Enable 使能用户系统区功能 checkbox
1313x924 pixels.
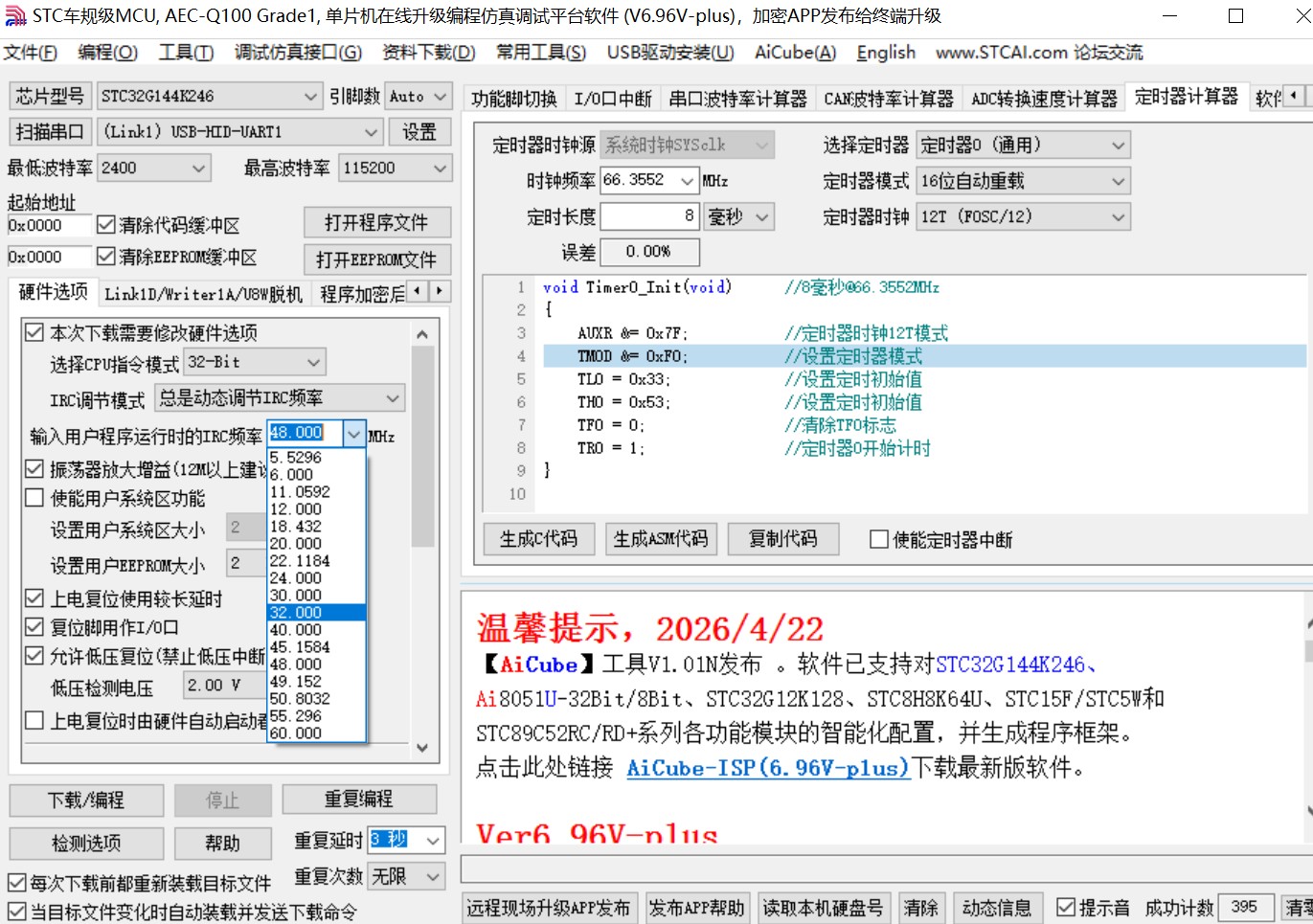click(x=34, y=498)
